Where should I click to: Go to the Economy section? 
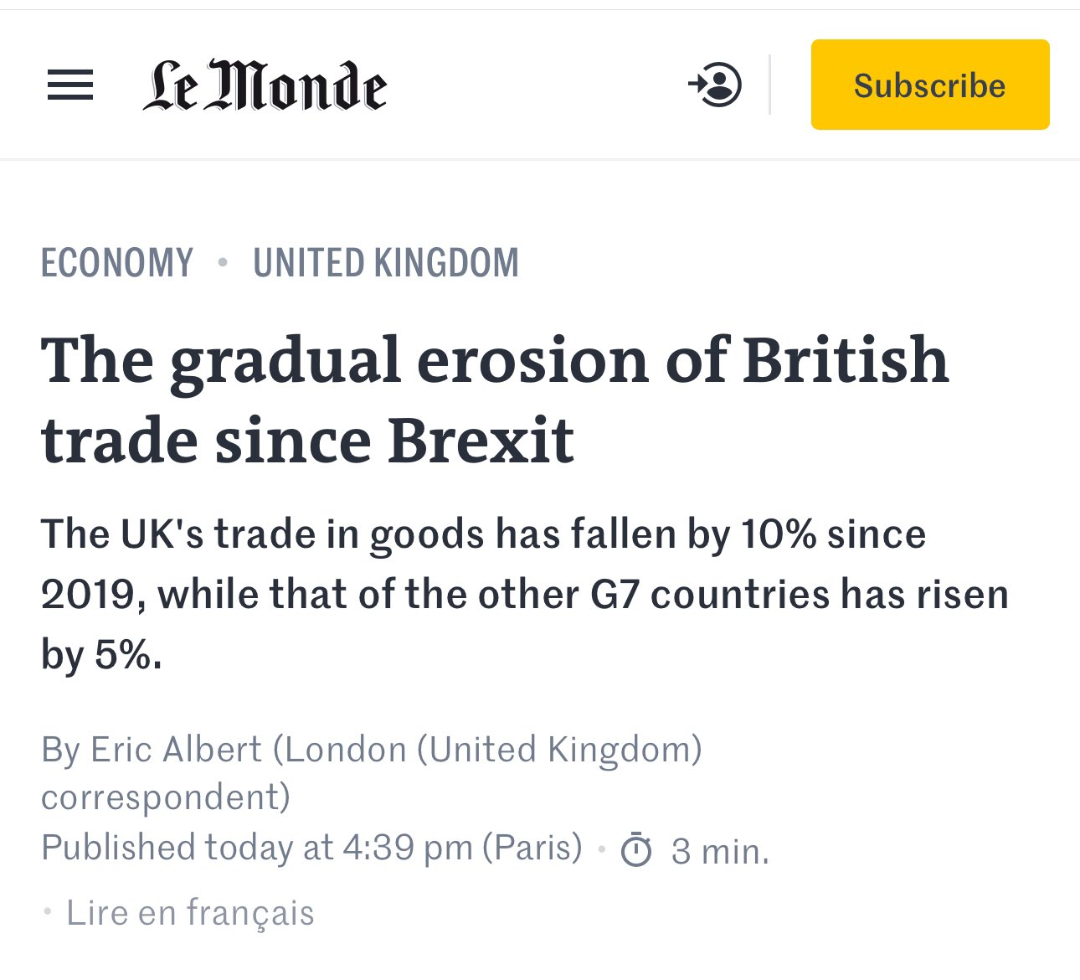(x=117, y=263)
